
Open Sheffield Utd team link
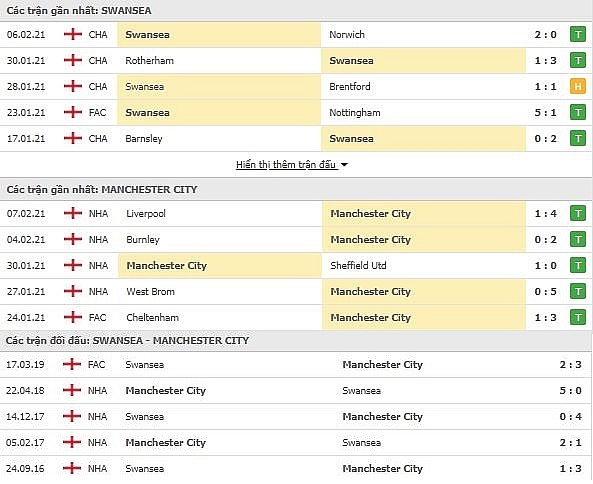[x=358, y=265]
